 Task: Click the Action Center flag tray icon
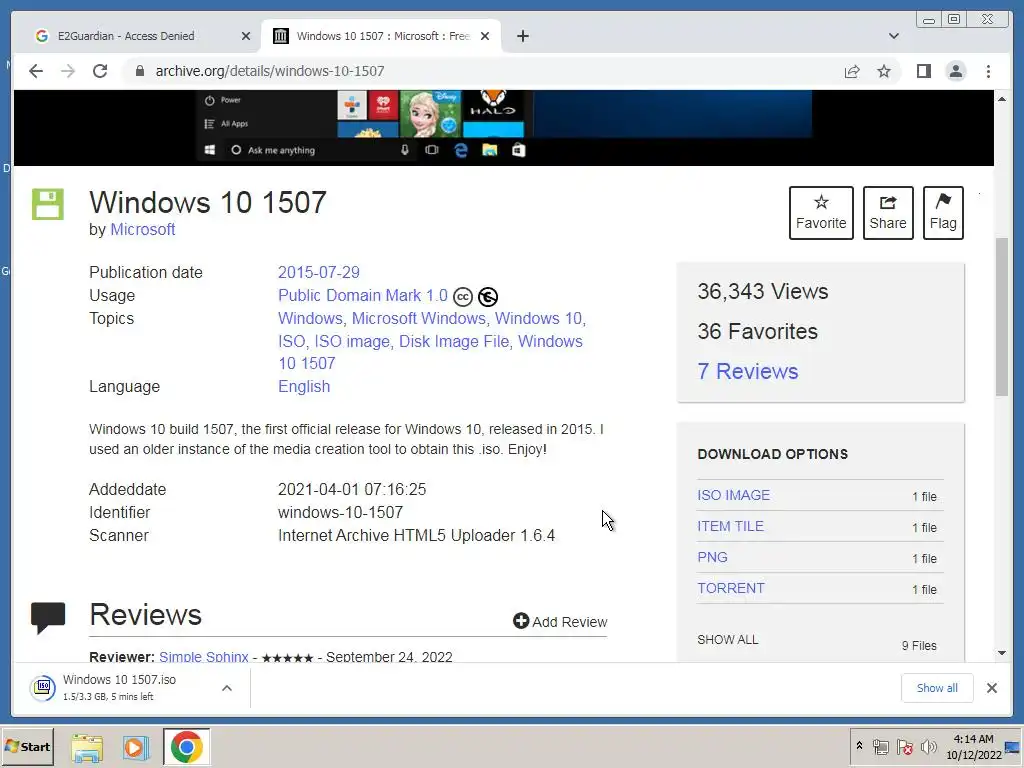pos(904,747)
